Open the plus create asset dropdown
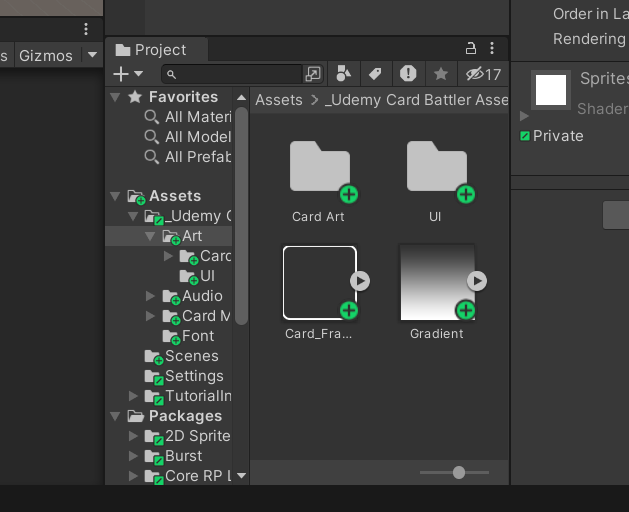The image size is (629, 512). pyautogui.click(x=128, y=74)
